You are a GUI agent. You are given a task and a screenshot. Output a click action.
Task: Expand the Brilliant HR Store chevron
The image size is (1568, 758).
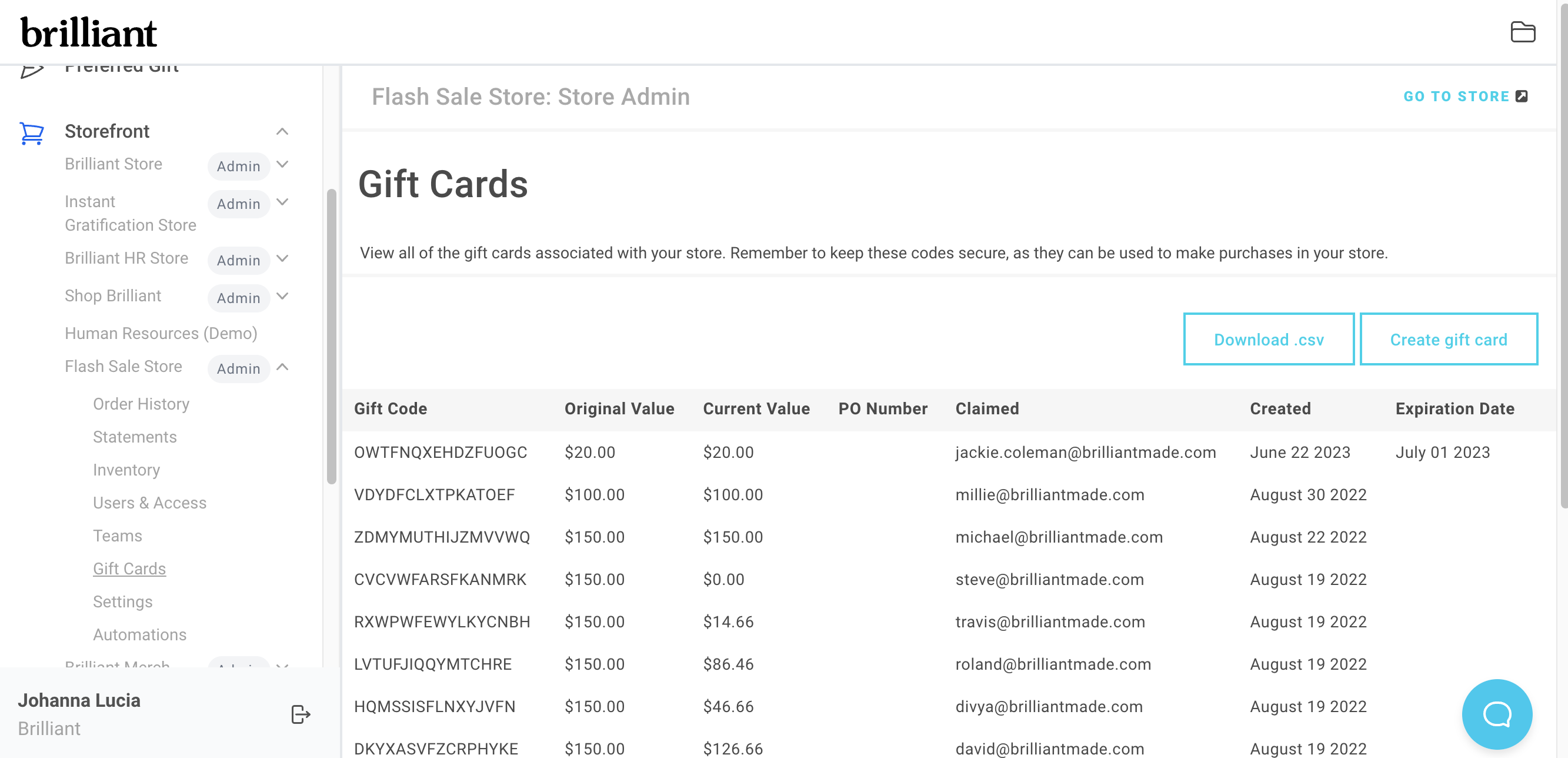pyautogui.click(x=282, y=258)
